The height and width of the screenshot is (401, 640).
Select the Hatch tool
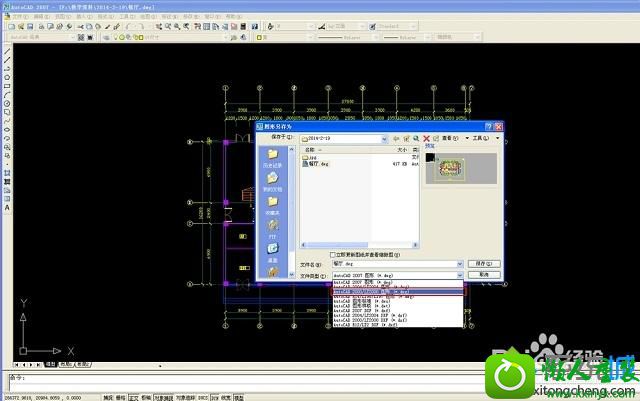click(x=7, y=173)
